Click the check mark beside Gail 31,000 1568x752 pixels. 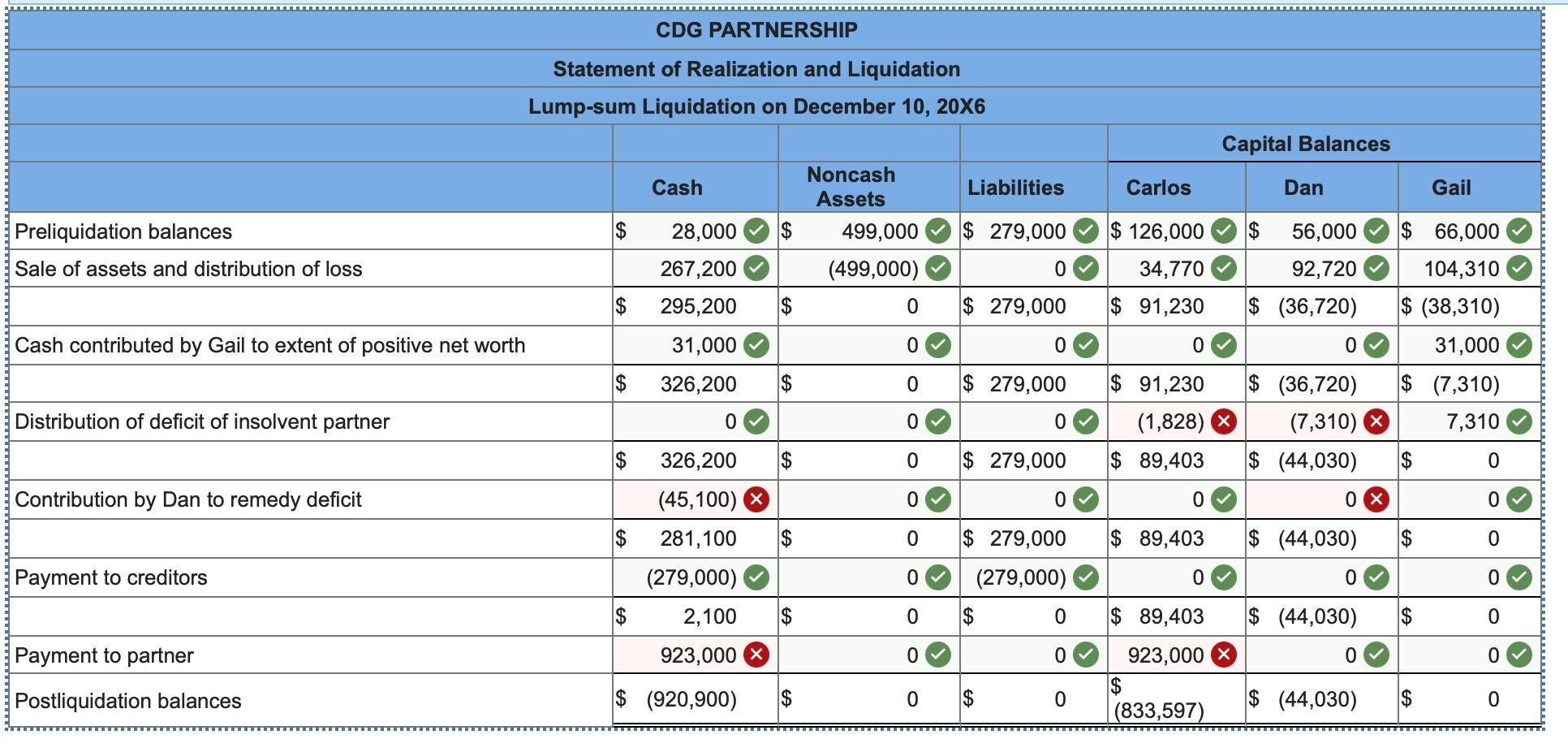[1519, 345]
